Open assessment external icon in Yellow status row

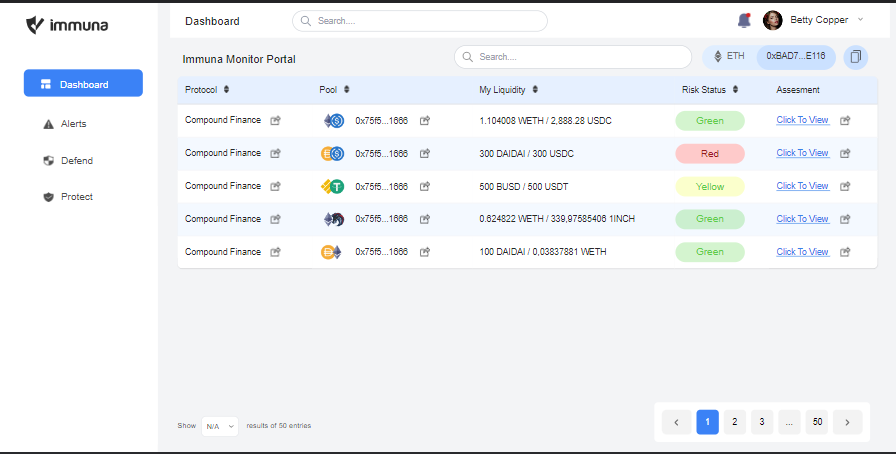click(x=845, y=186)
